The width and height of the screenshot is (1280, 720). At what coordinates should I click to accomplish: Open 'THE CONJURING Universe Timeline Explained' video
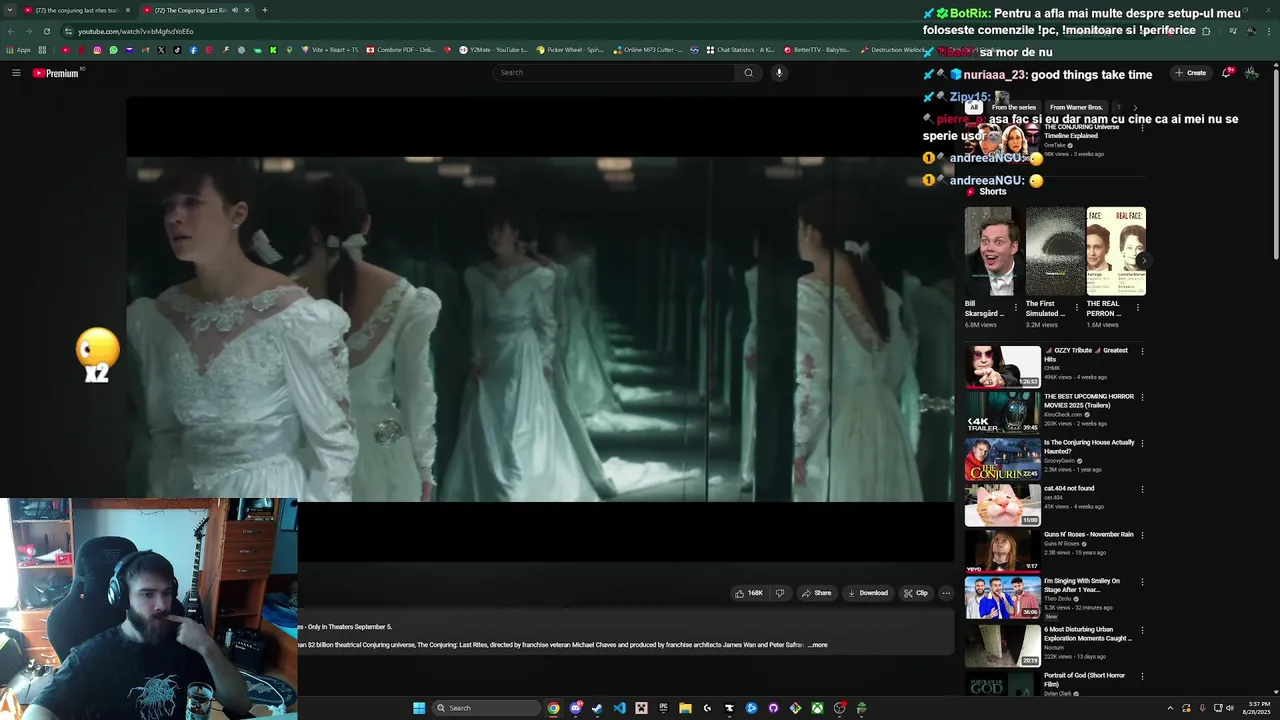(1081, 131)
